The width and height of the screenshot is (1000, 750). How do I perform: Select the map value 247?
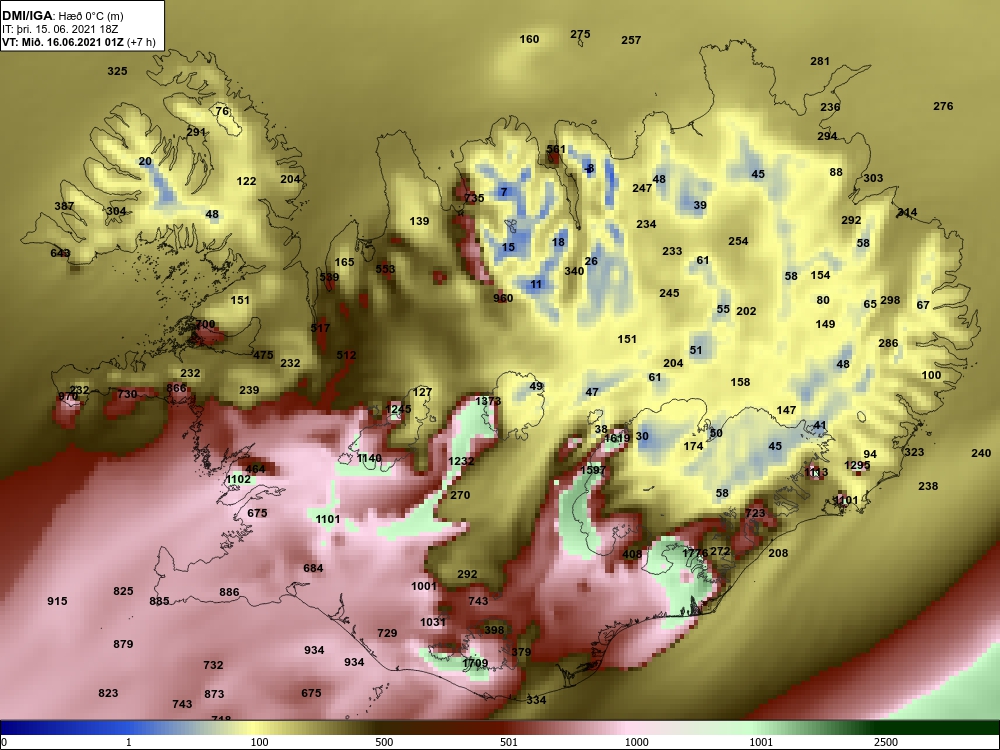pos(642,189)
